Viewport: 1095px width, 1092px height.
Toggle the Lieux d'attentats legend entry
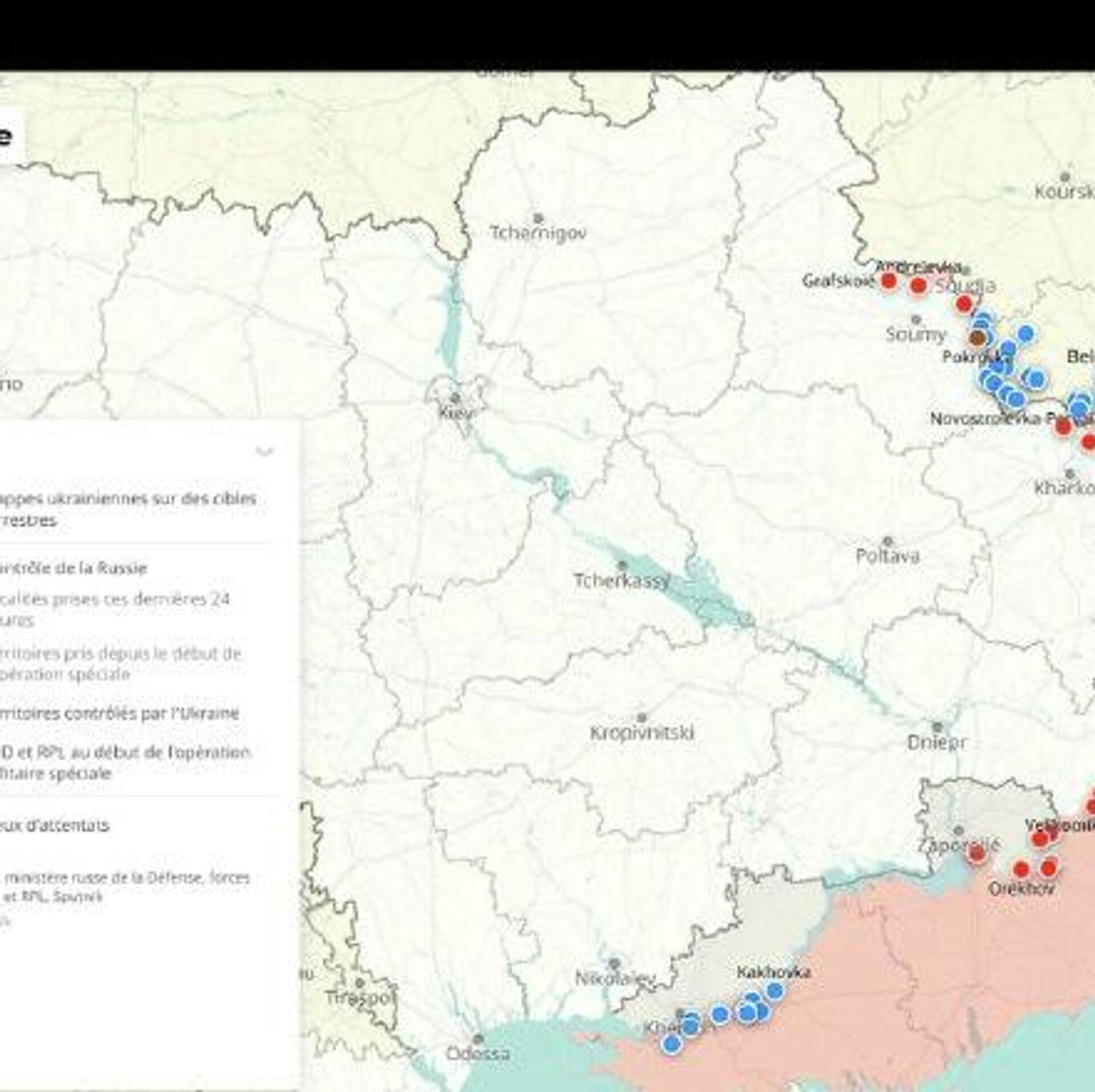coord(54,825)
